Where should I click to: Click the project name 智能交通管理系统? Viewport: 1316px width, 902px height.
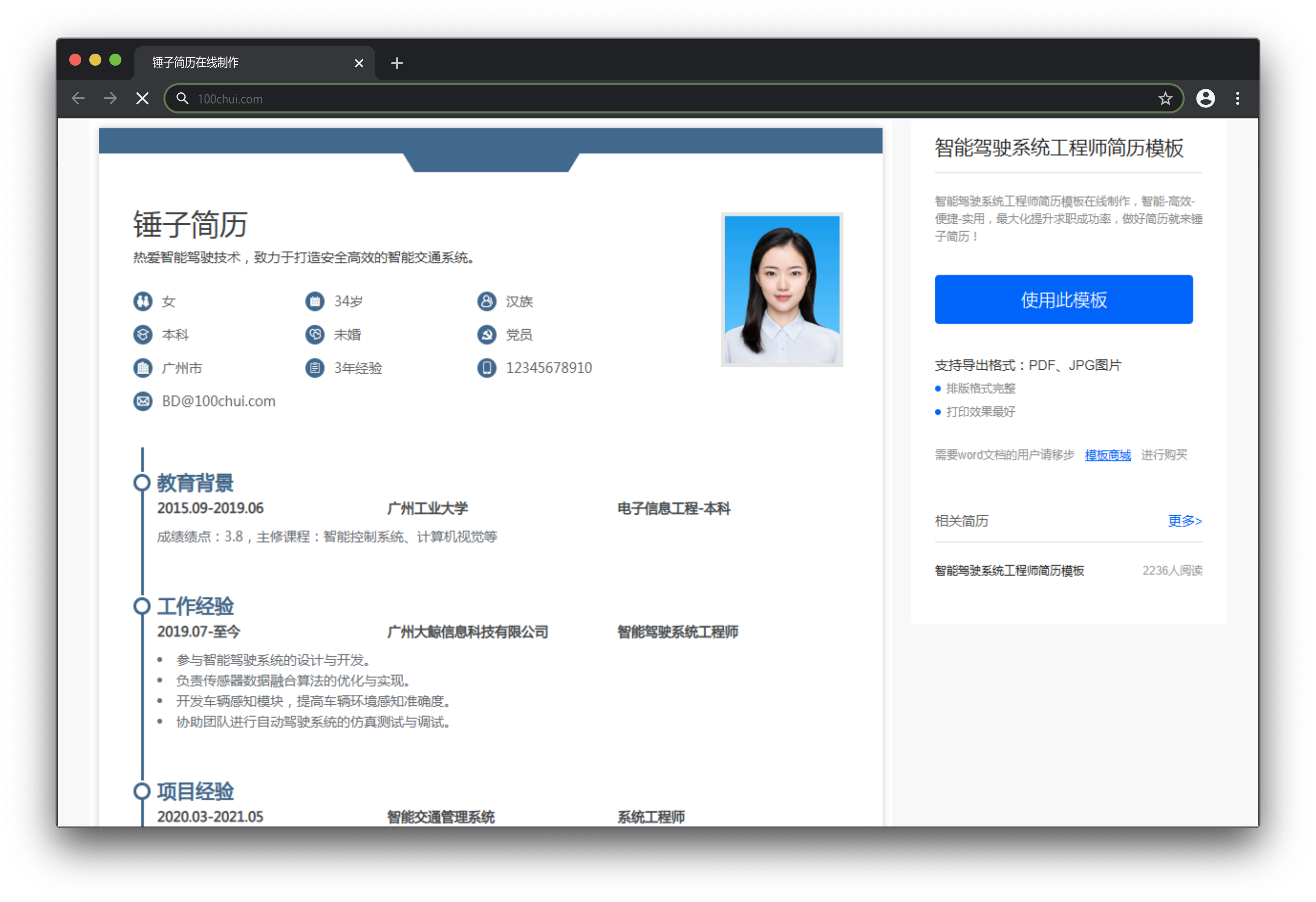pos(441,818)
